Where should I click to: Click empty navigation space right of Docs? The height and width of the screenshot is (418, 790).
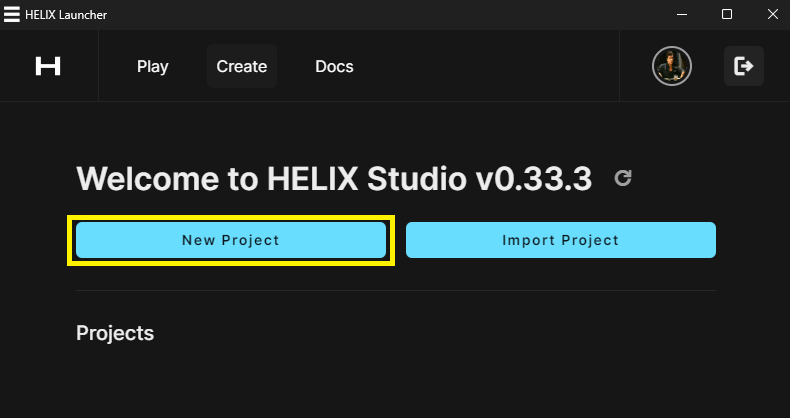[x=490, y=67]
